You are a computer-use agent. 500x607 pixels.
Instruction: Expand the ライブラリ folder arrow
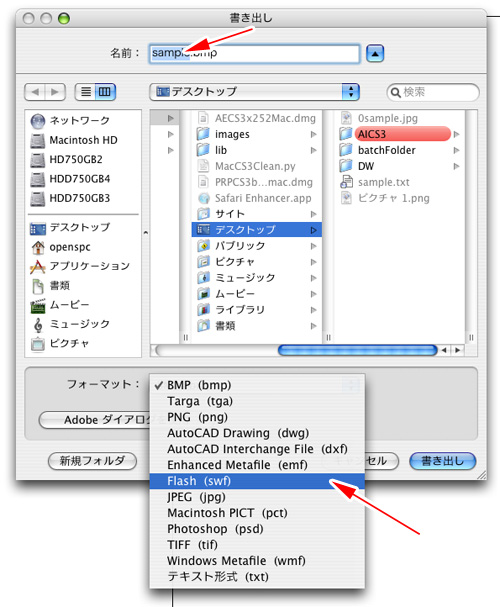tap(313, 310)
